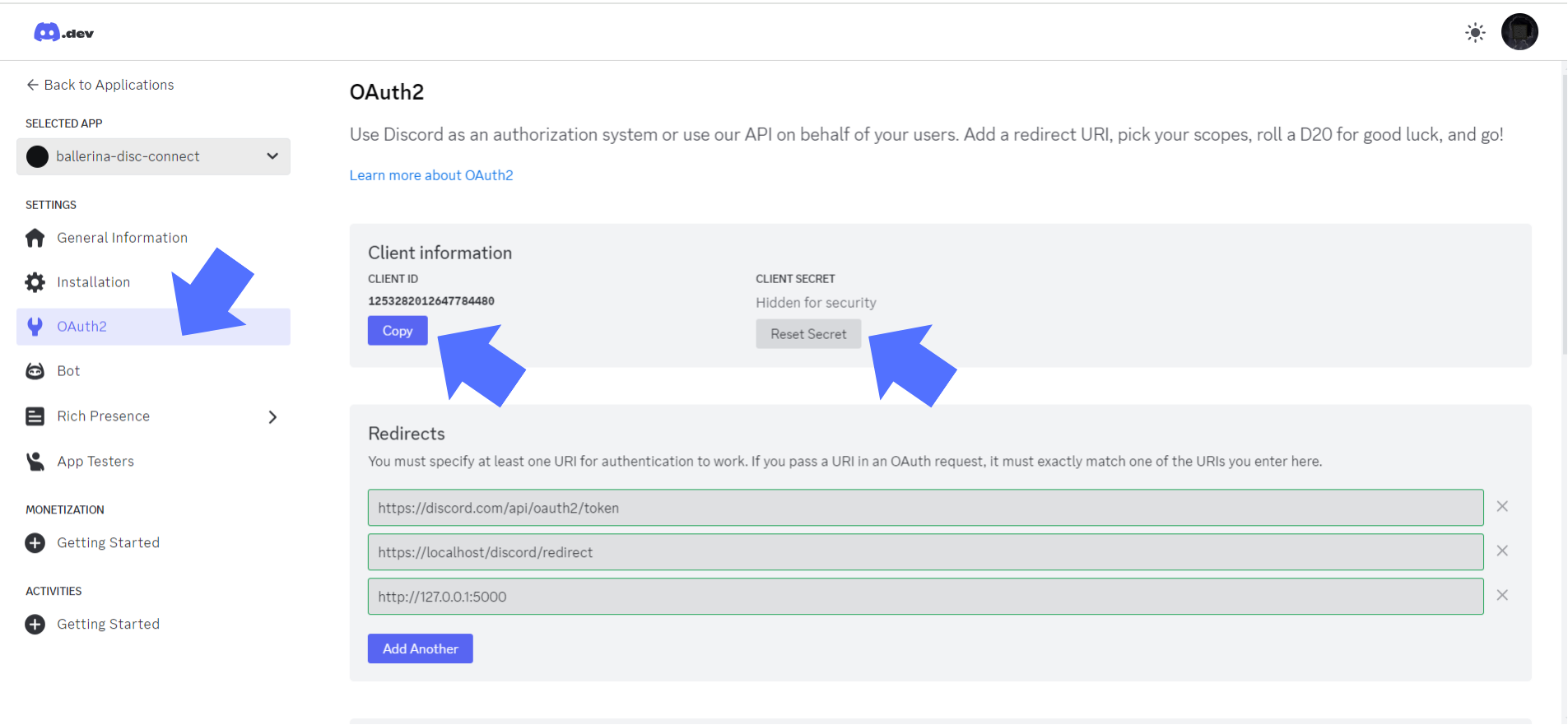
Task: Remove the 127.0.0.1:5000 redirect
Action: pyautogui.click(x=1502, y=596)
